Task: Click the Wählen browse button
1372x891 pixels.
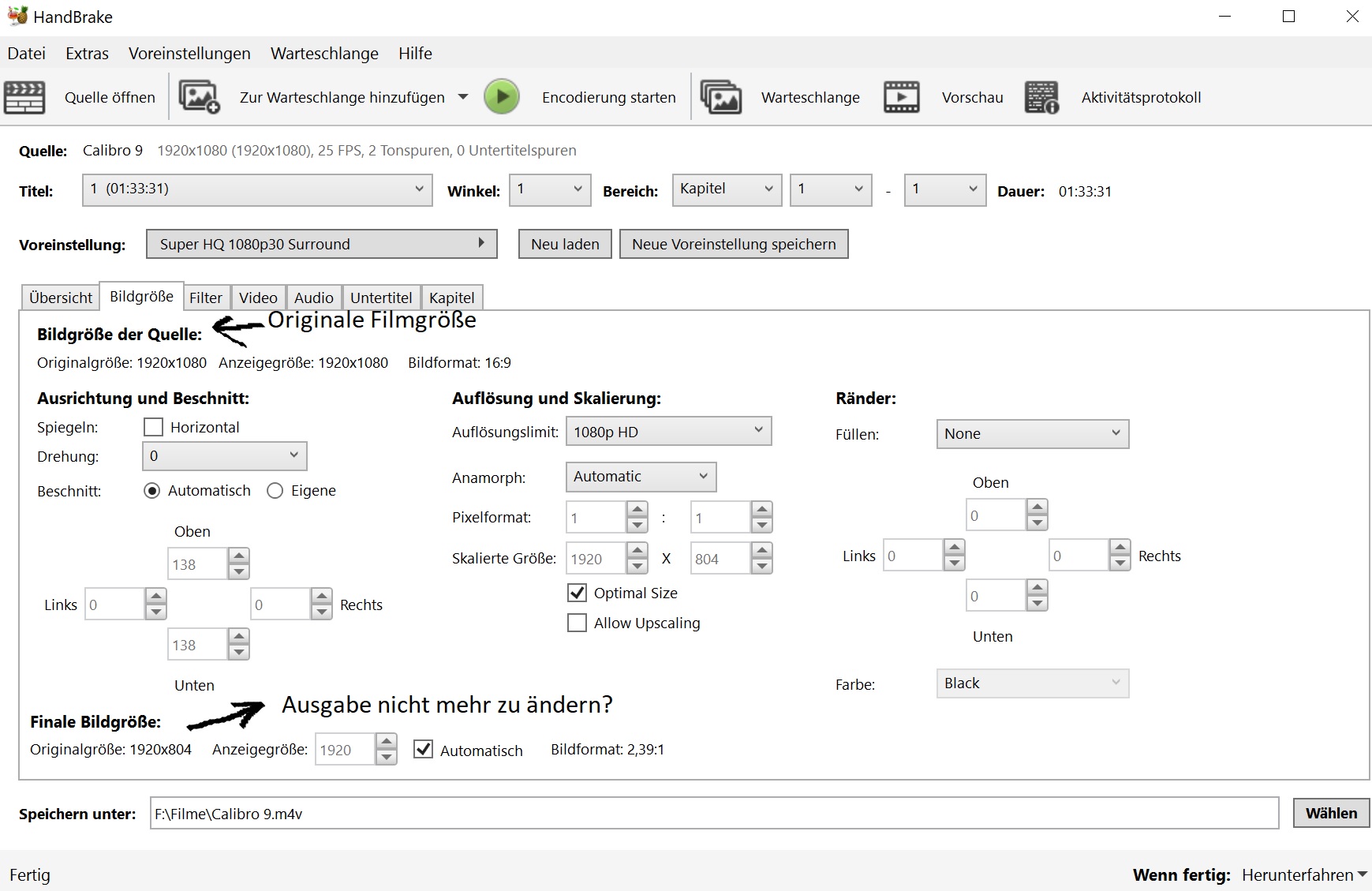Action: point(1331,813)
